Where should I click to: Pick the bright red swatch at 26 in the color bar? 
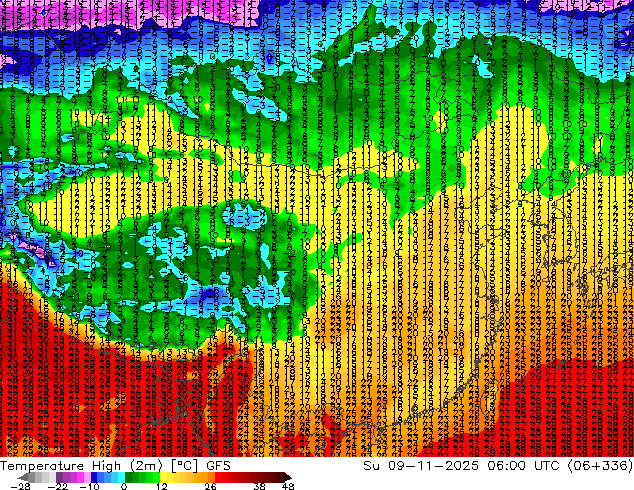coord(218,477)
